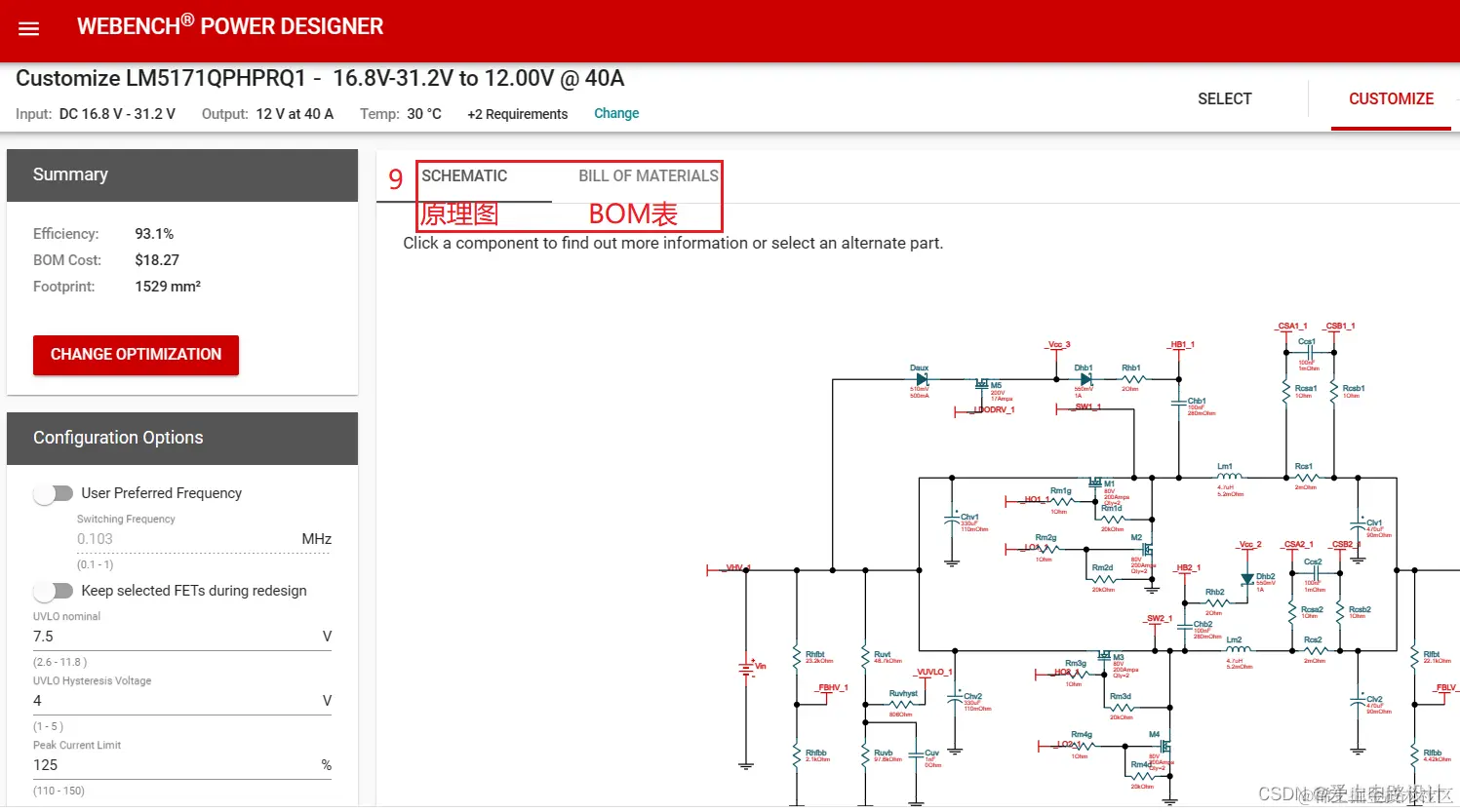The image size is (1460, 812).
Task: Click the Efficiency value 93.1%
Action: point(154,234)
